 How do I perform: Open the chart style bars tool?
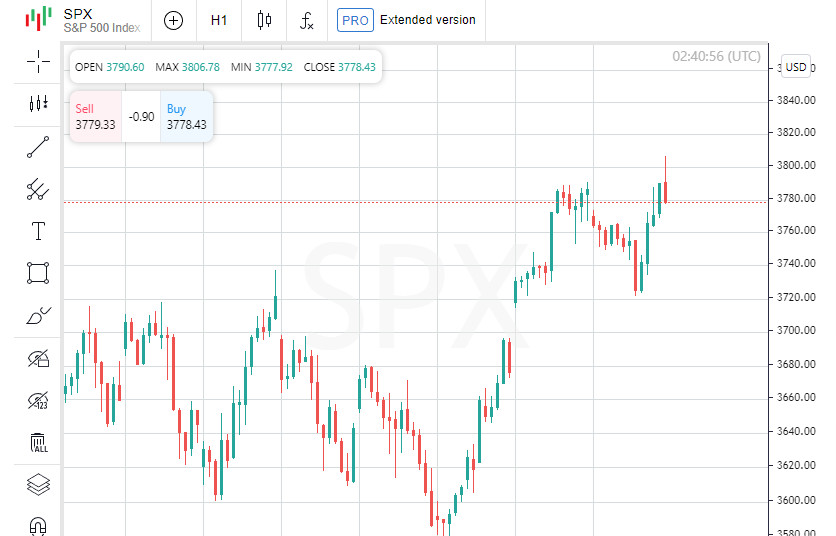(38, 103)
